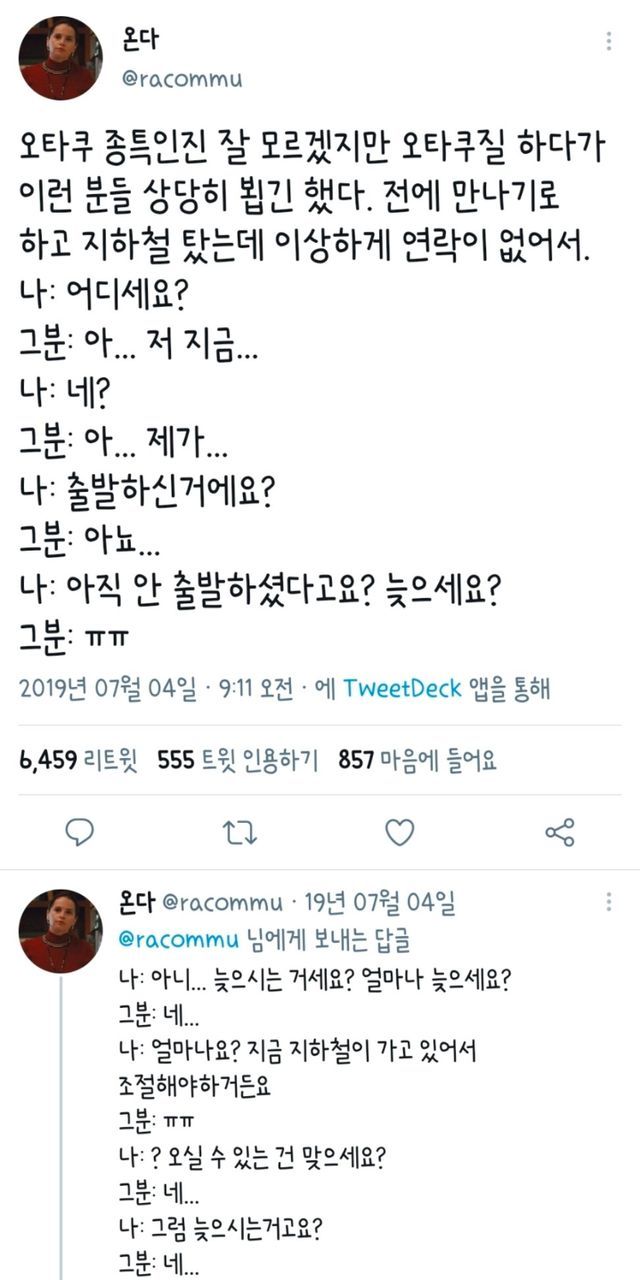Tap the retweet arrows icon
The image size is (640, 1280).
[x=240, y=831]
